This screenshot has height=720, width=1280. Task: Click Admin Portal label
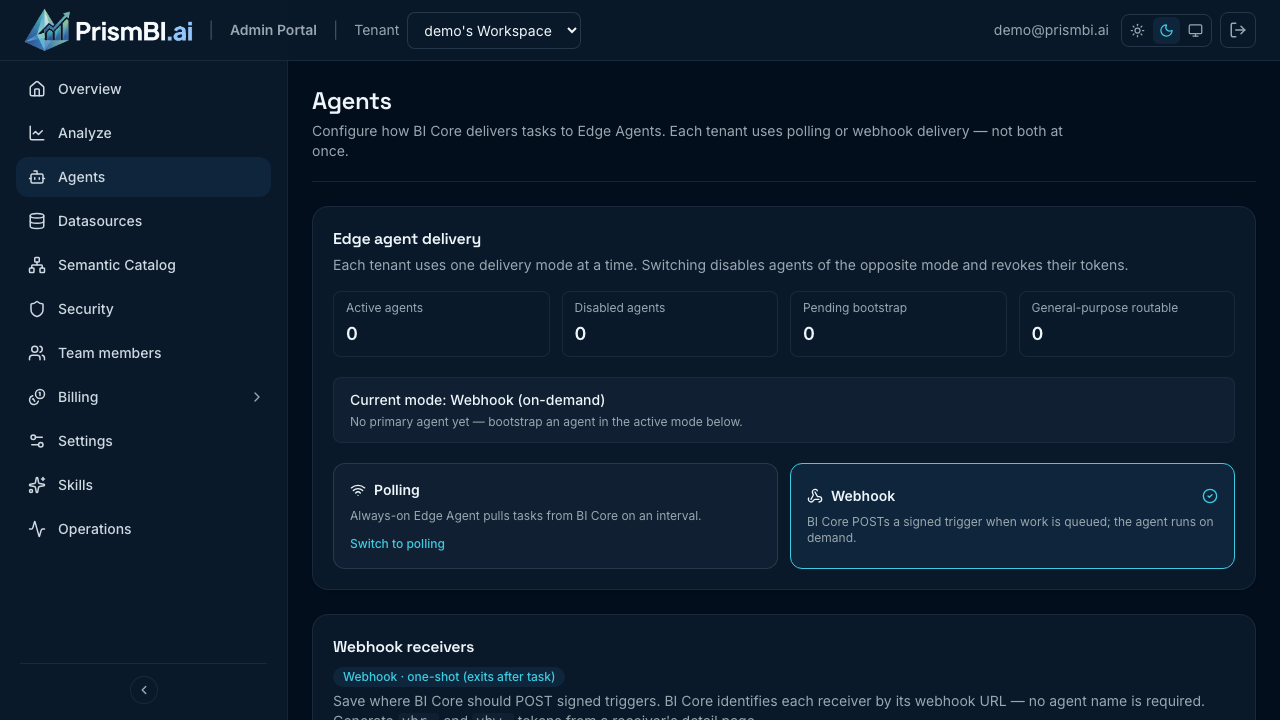pyautogui.click(x=273, y=30)
